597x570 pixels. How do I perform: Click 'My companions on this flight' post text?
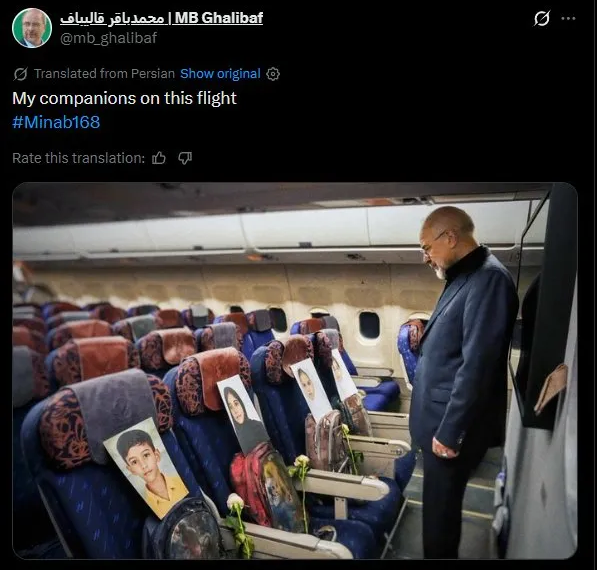click(125, 98)
